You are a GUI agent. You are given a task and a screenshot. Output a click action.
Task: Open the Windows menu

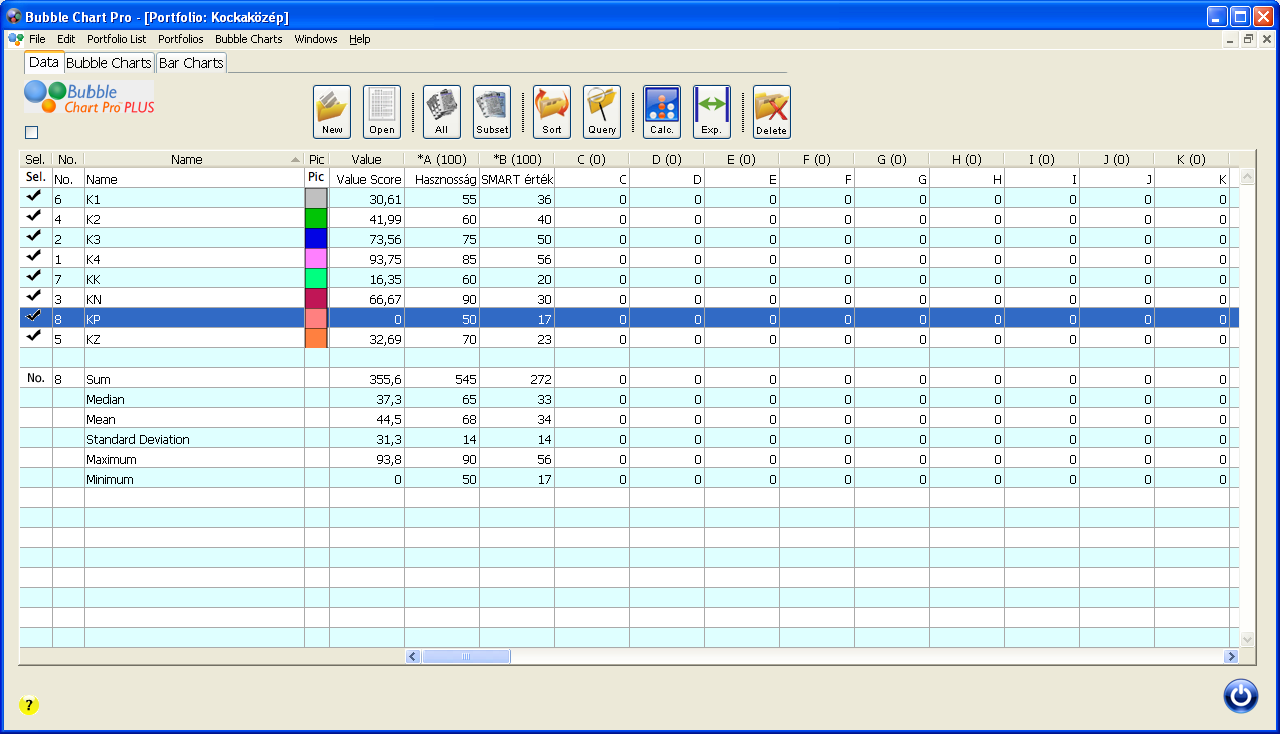pos(316,39)
